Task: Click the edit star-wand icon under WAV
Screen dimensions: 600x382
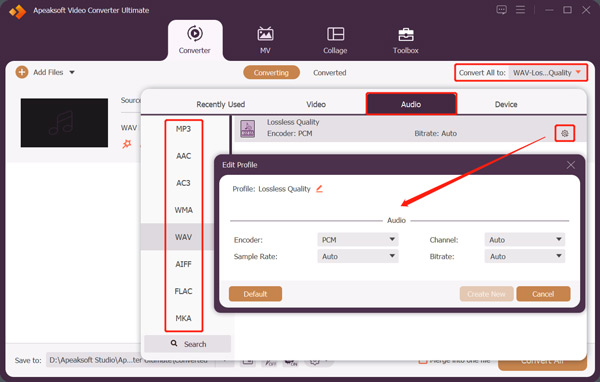Action: click(127, 144)
